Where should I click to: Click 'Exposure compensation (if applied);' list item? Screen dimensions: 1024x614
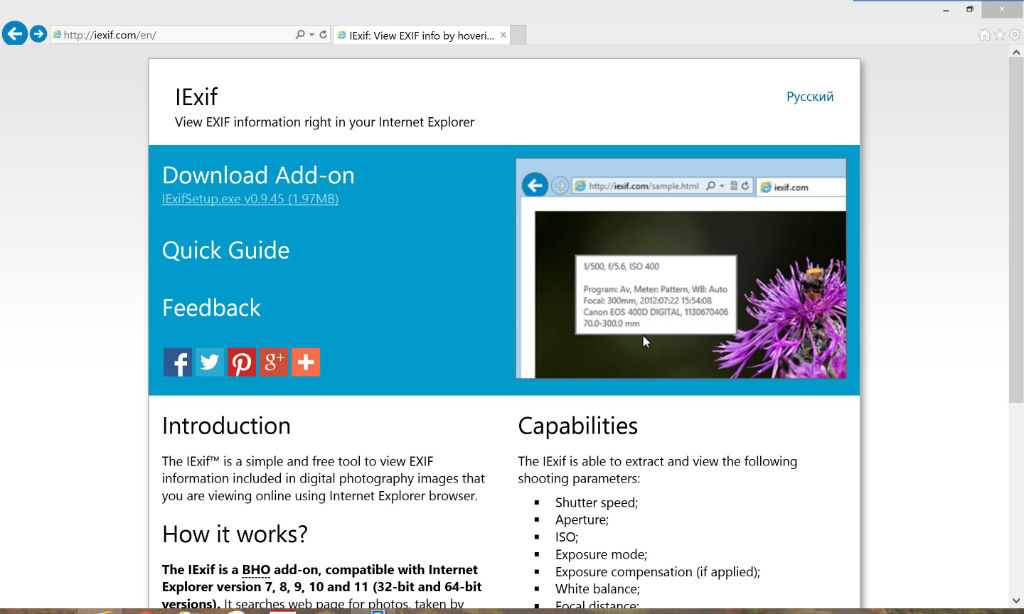(x=658, y=572)
